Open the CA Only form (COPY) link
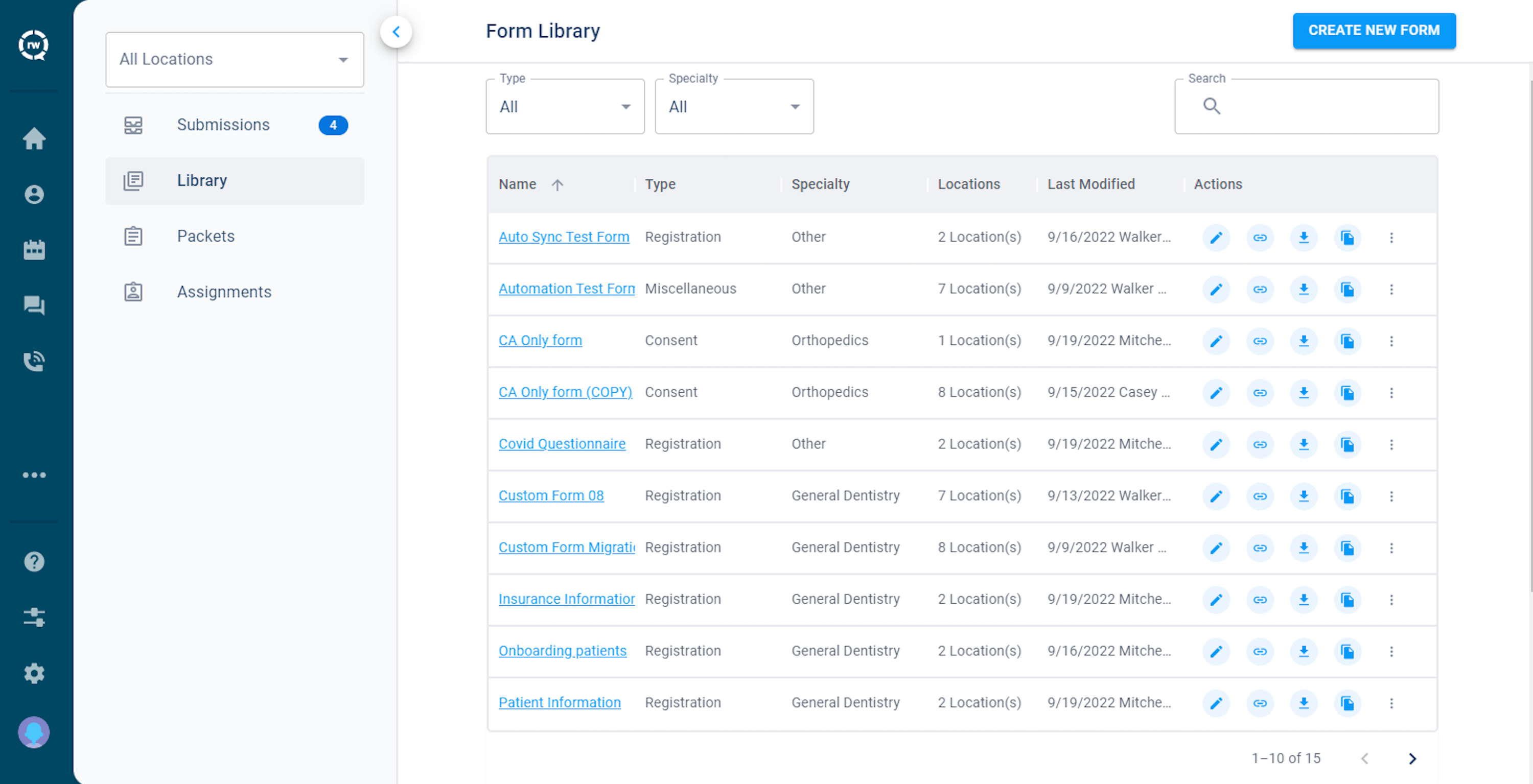1533x784 pixels. (565, 392)
